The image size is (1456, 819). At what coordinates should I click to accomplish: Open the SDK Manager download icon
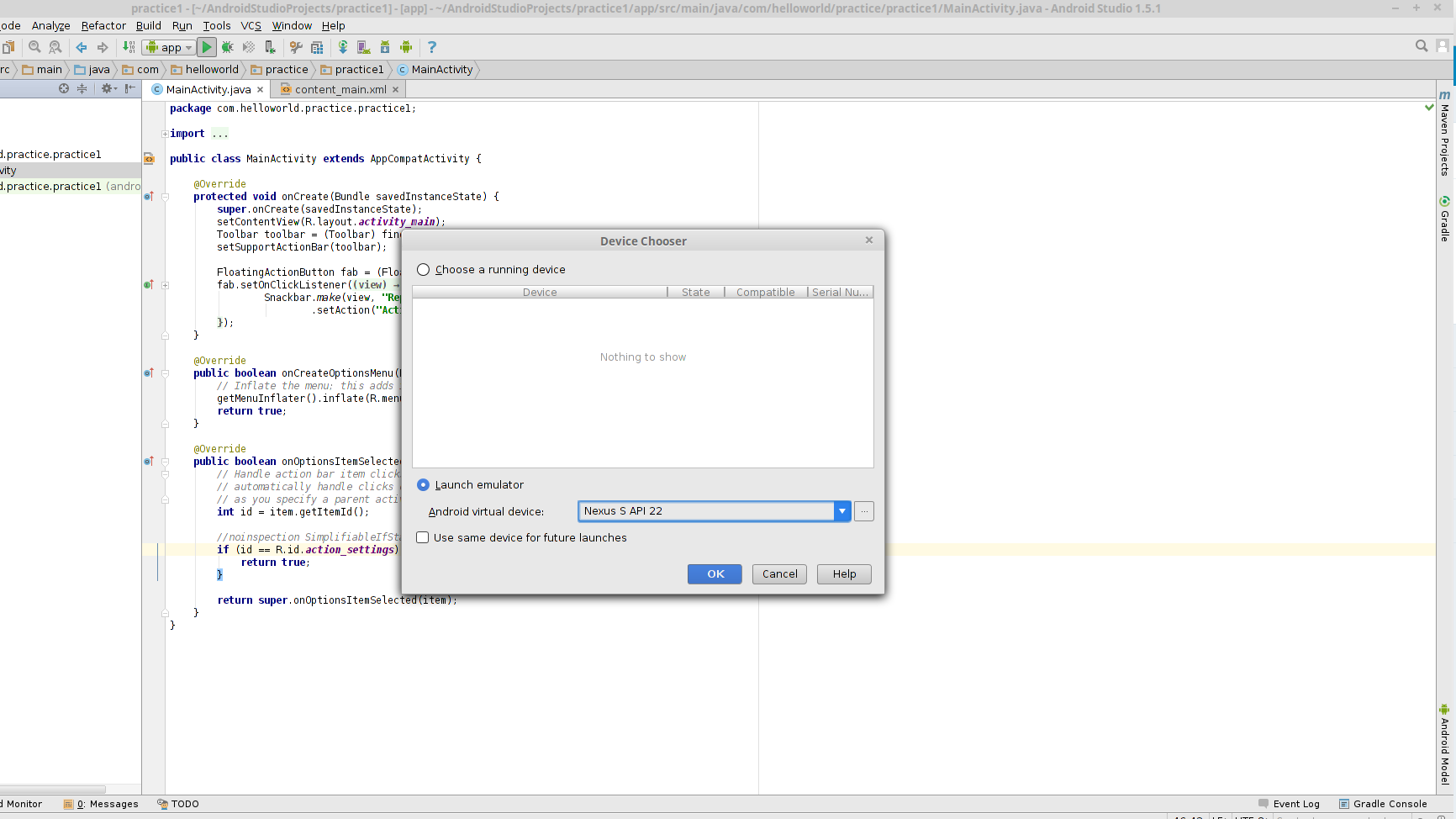pyautogui.click(x=385, y=47)
